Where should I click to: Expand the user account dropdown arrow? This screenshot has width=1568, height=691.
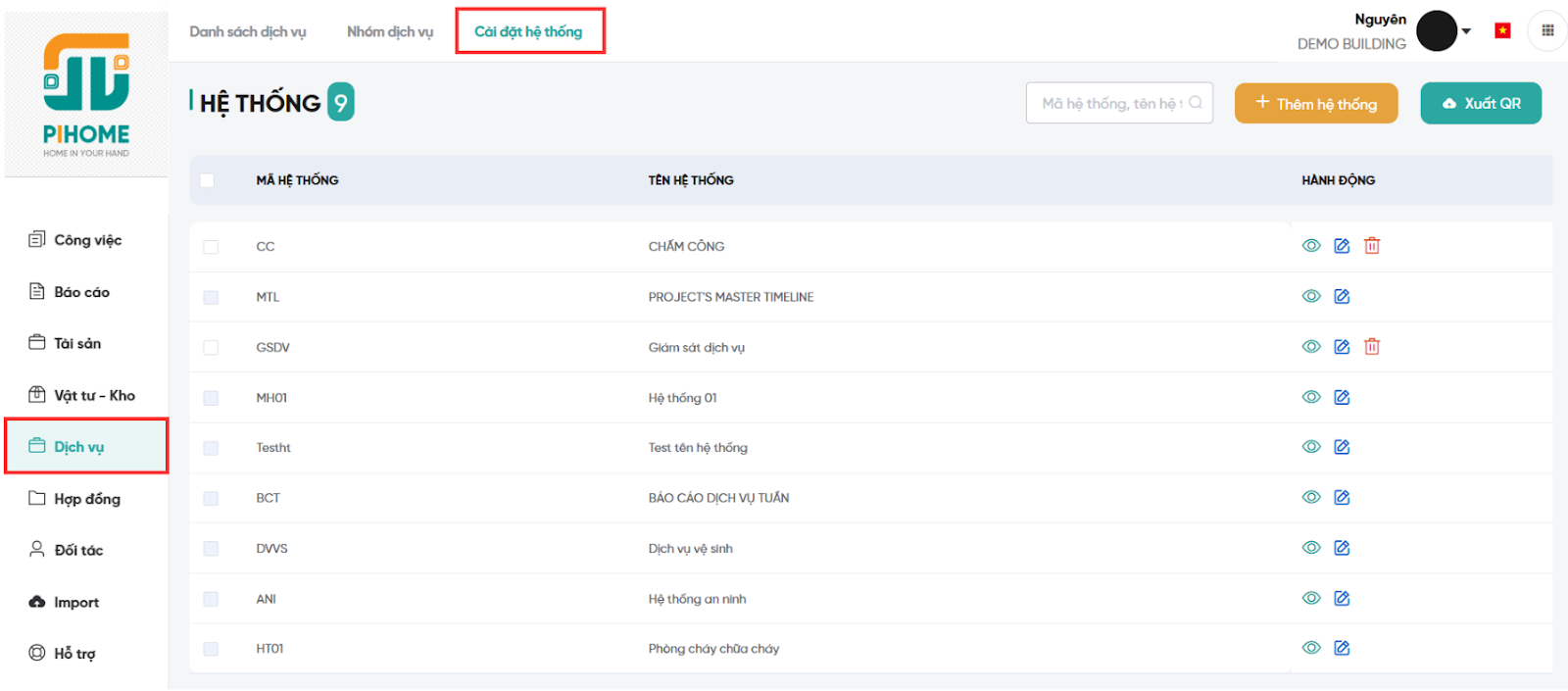(x=1466, y=31)
